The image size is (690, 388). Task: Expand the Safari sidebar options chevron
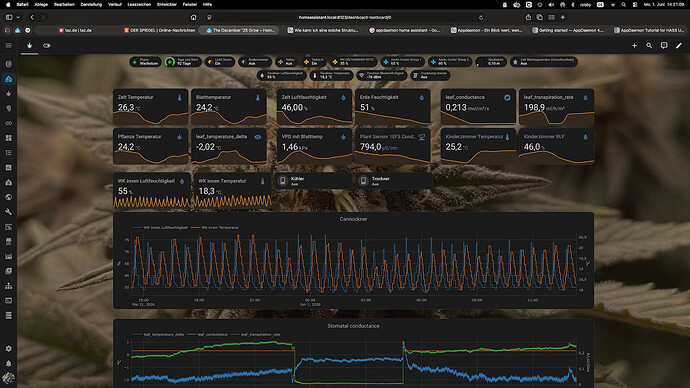(x=18, y=18)
